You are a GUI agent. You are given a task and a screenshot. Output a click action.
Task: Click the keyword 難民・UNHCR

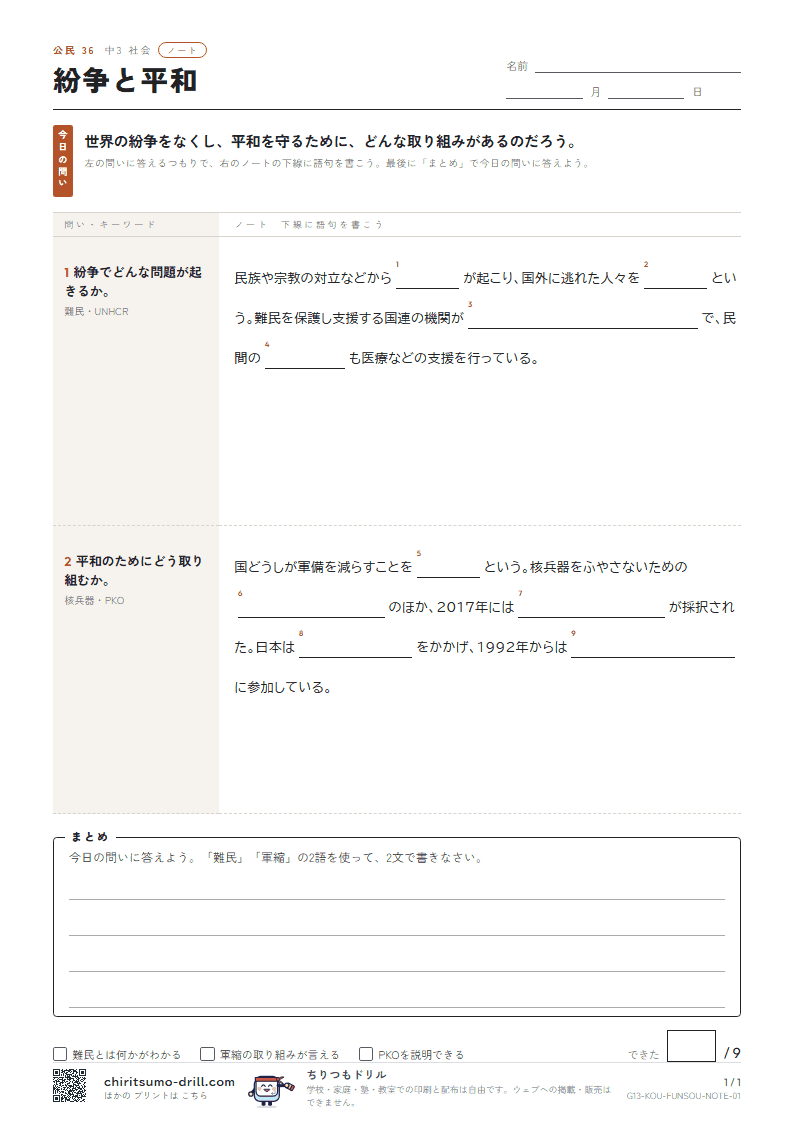(97, 312)
